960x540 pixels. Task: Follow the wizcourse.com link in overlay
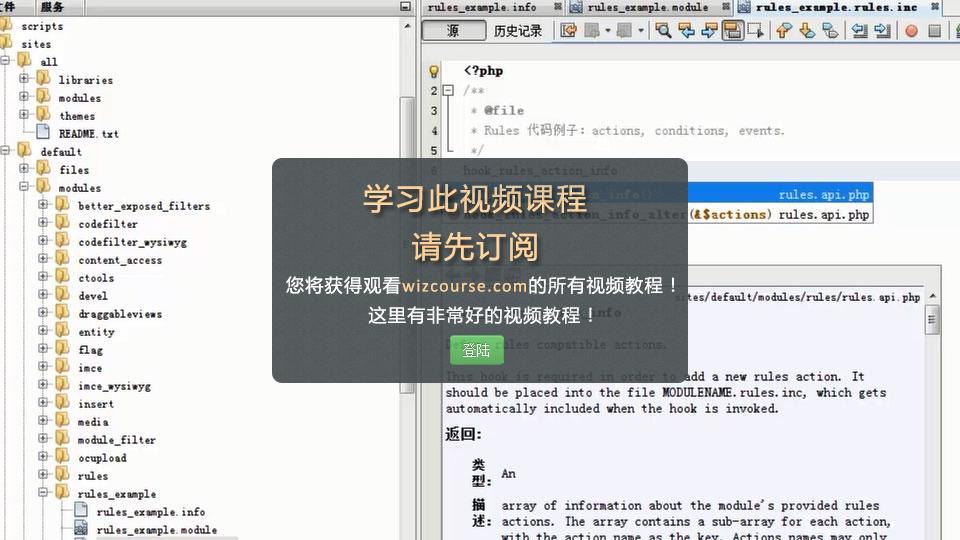pos(464,285)
